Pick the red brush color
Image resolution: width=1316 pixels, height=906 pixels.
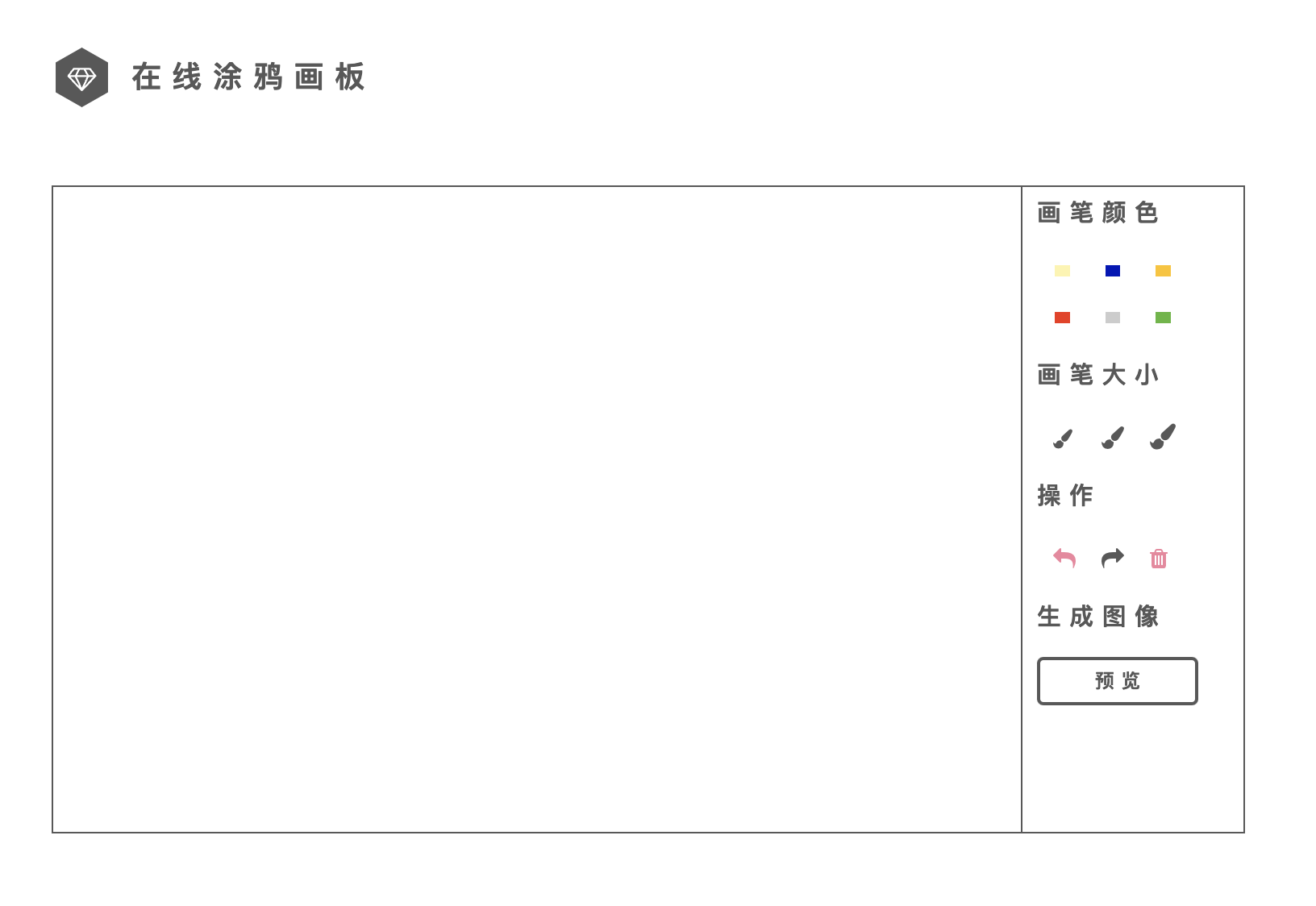coord(1062,318)
